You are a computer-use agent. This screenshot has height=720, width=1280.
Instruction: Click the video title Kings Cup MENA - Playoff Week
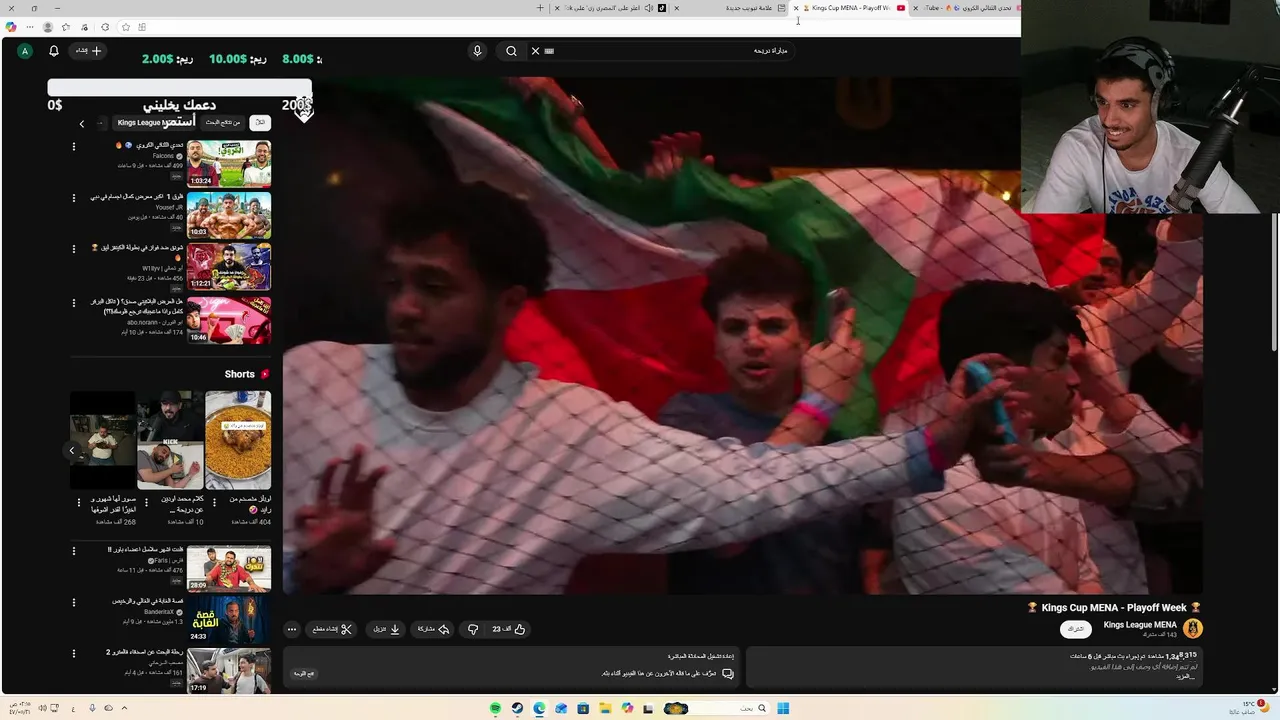(x=1114, y=607)
